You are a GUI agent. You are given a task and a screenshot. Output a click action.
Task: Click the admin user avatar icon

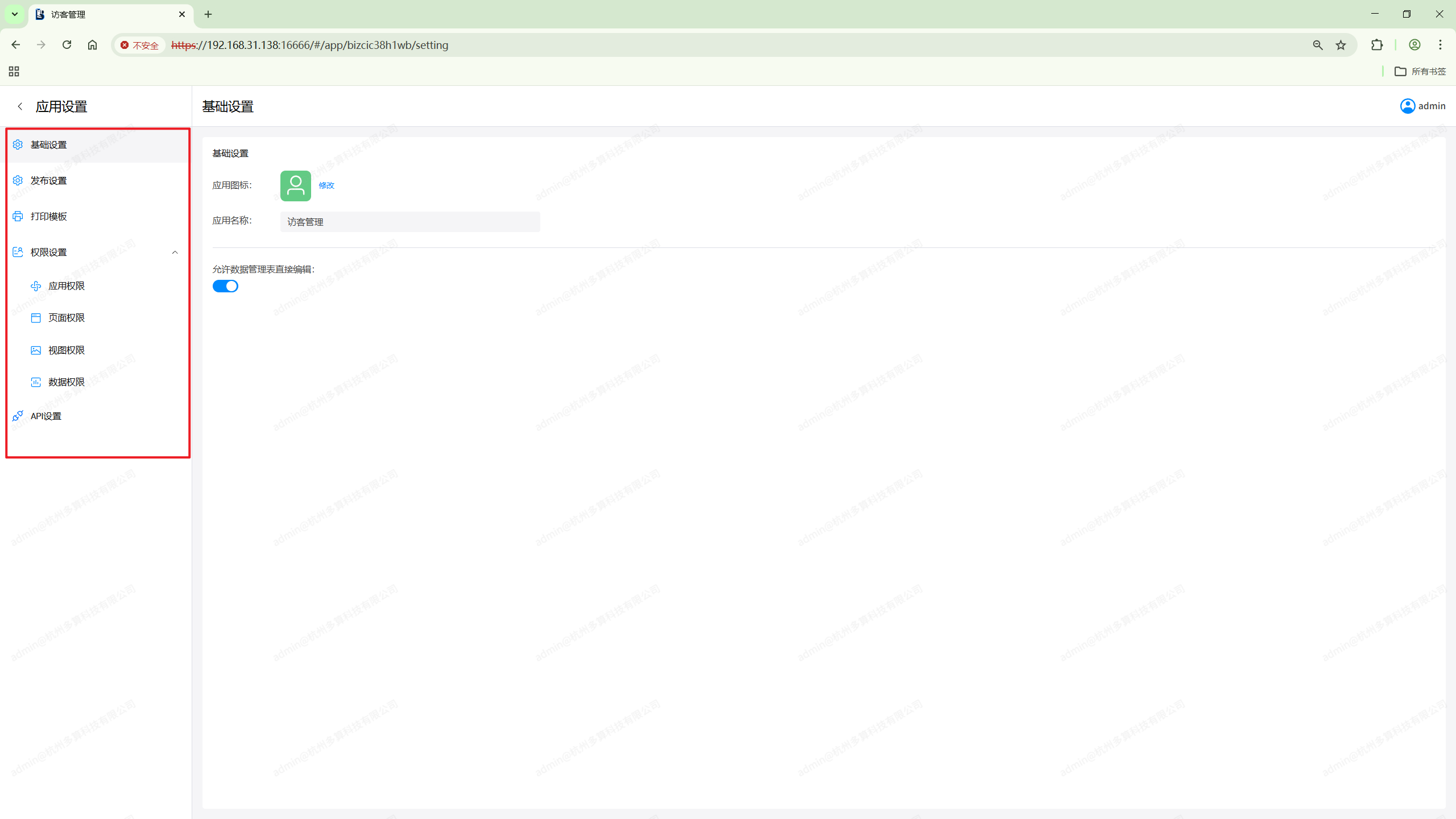(x=1407, y=106)
